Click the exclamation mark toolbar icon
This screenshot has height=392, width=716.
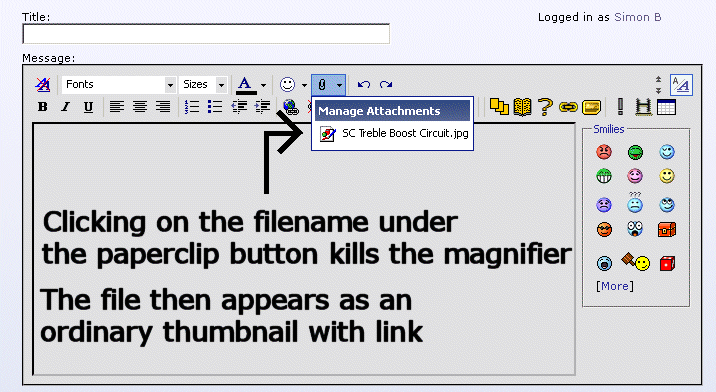coord(620,107)
